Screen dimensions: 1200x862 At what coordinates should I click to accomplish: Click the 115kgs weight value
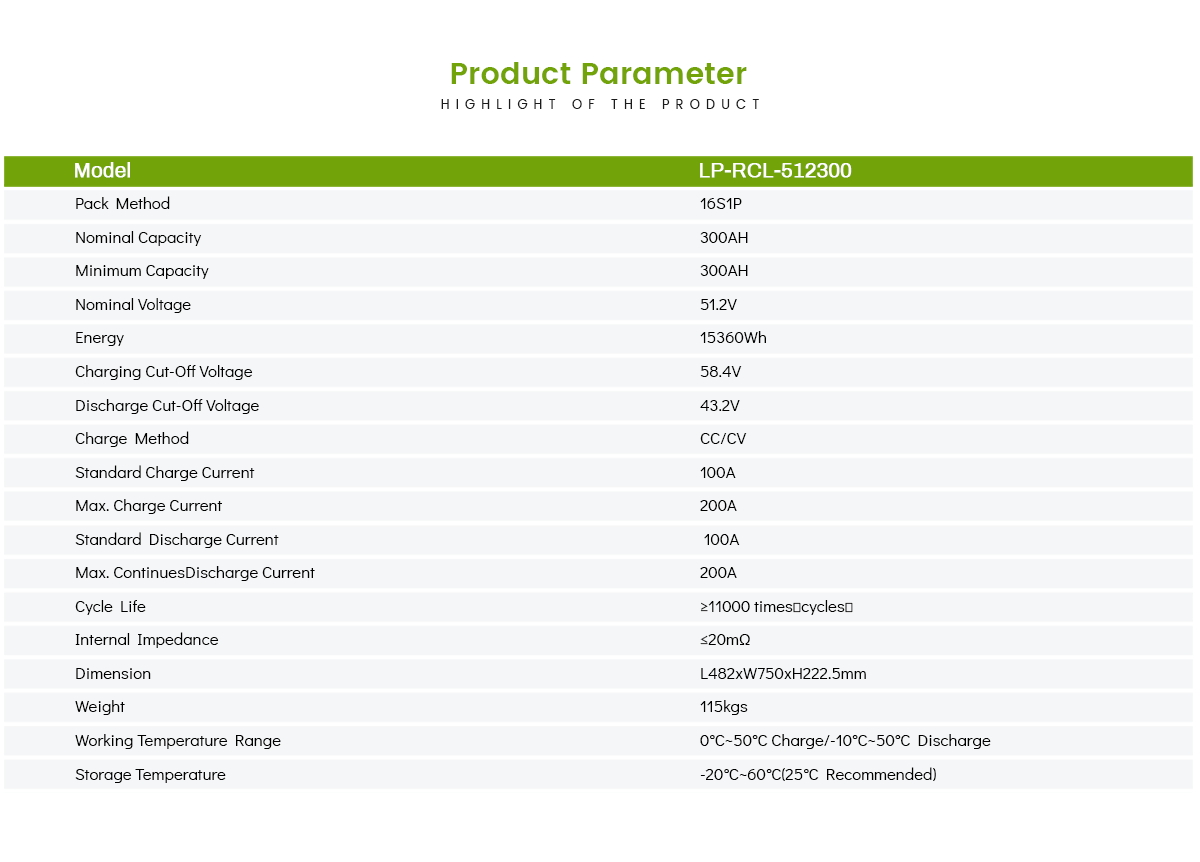point(723,707)
